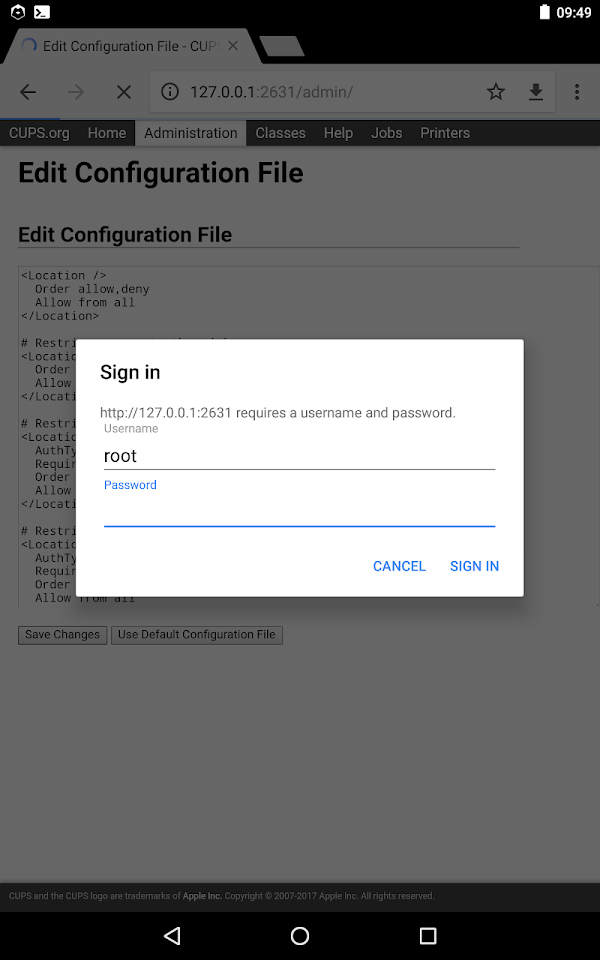The height and width of the screenshot is (960, 600).
Task: Open Chrome three-dot overflow menu
Action: [577, 92]
